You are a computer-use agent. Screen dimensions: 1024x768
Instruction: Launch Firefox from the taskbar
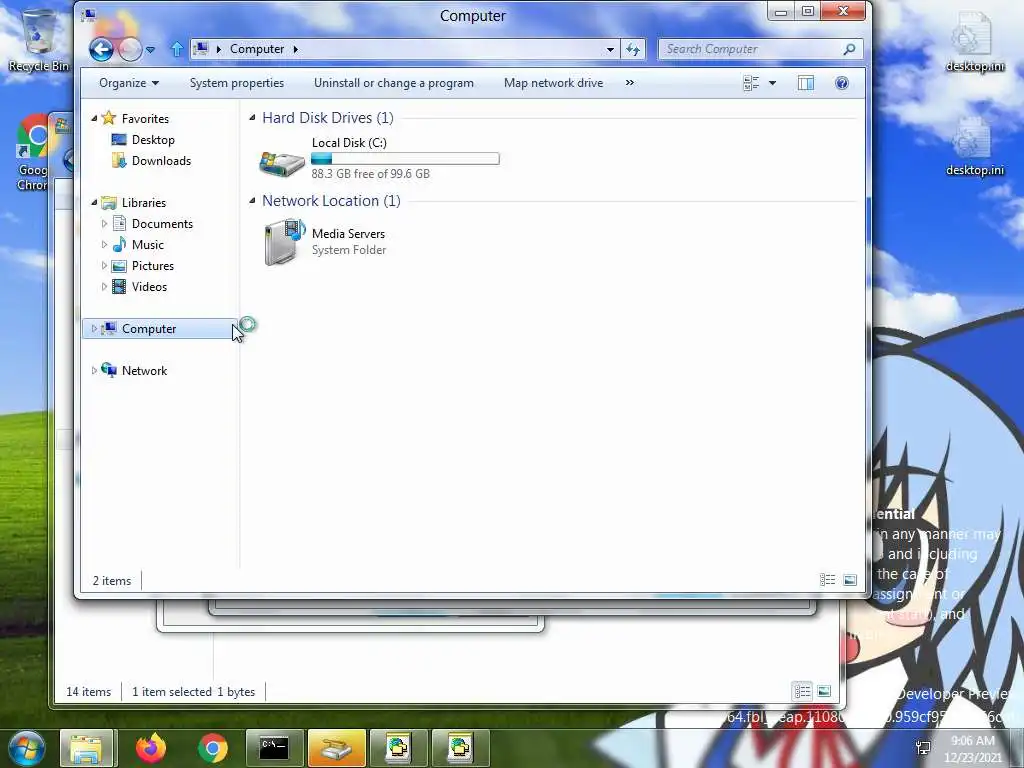pyautogui.click(x=151, y=748)
